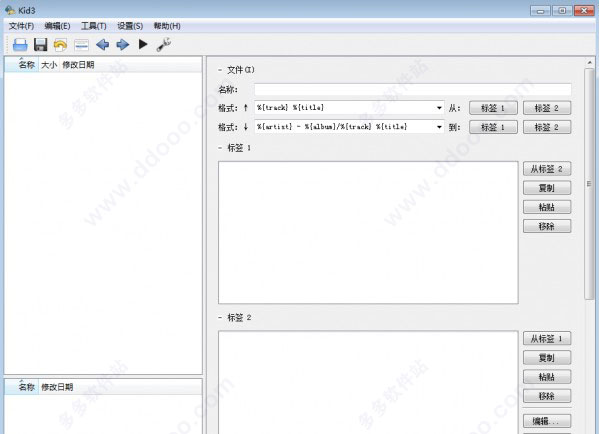Image resolution: width=599 pixels, height=434 pixels.
Task: Collapse the 文件 section
Action: click(x=220, y=70)
